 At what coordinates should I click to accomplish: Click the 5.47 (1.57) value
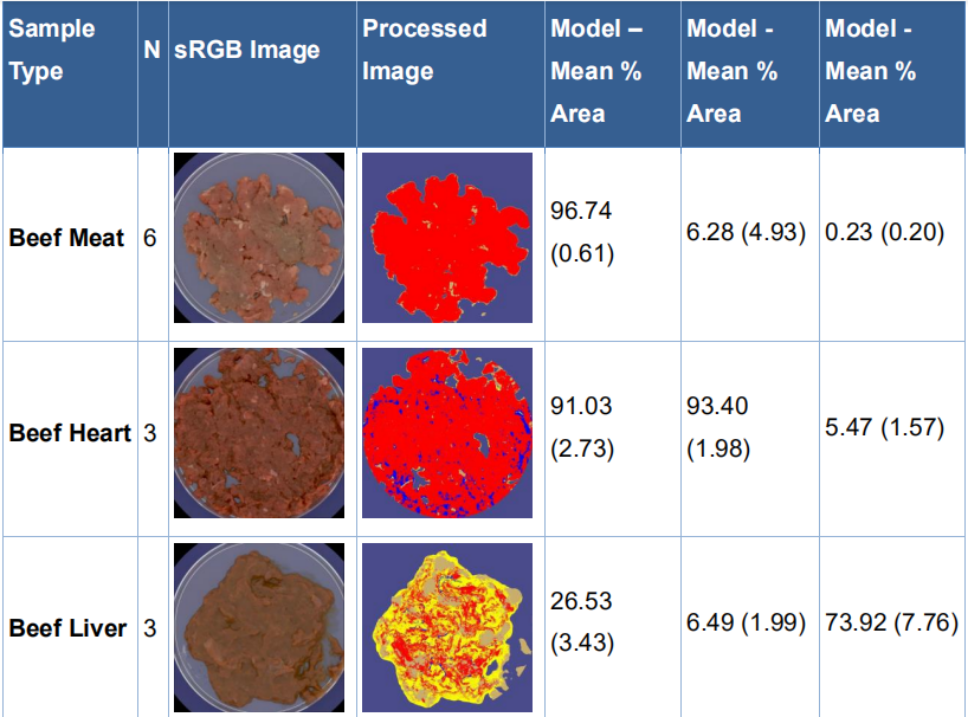884,428
